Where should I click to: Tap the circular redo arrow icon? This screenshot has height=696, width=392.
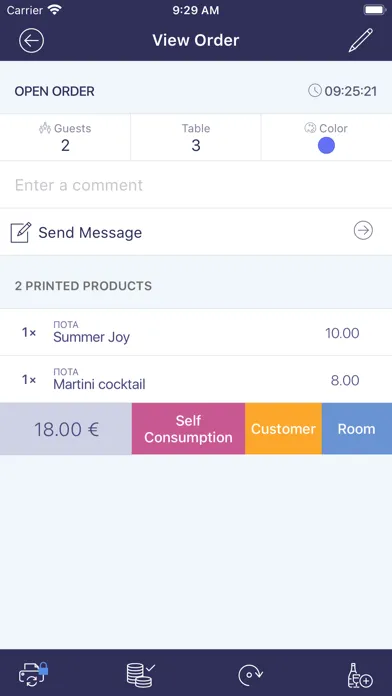(x=251, y=675)
